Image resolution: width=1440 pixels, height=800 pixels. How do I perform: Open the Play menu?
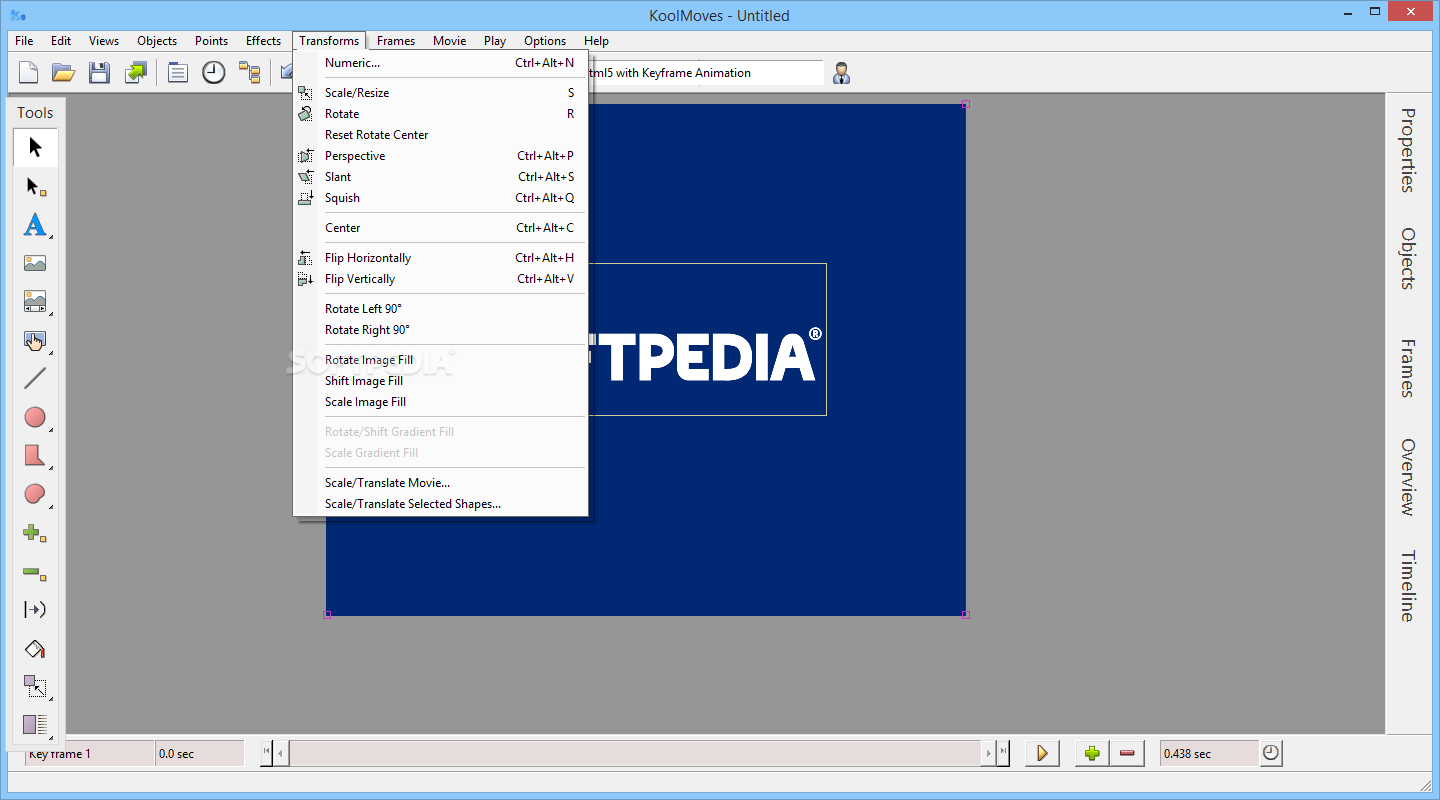pyautogui.click(x=495, y=41)
